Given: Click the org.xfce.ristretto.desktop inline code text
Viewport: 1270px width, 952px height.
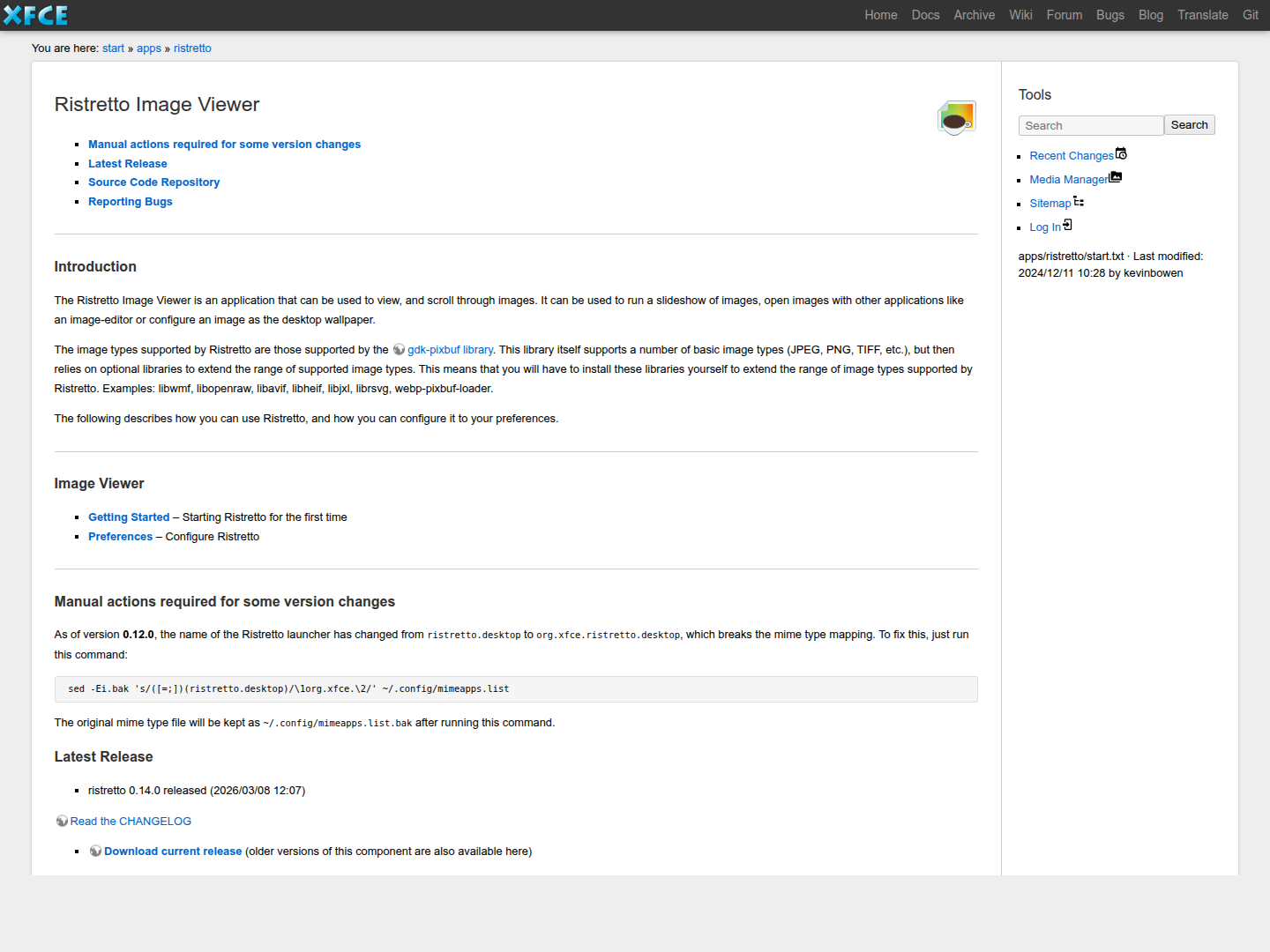Looking at the screenshot, I should (x=609, y=636).
